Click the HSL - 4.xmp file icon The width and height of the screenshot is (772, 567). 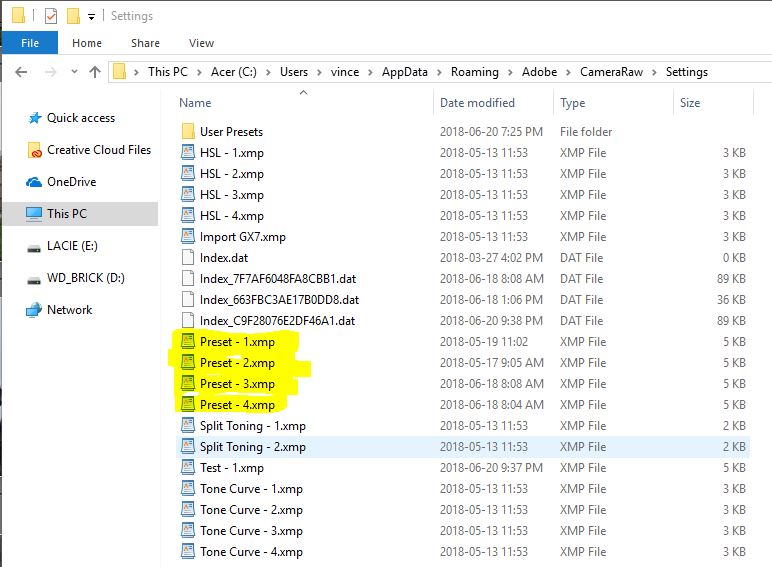click(188, 215)
